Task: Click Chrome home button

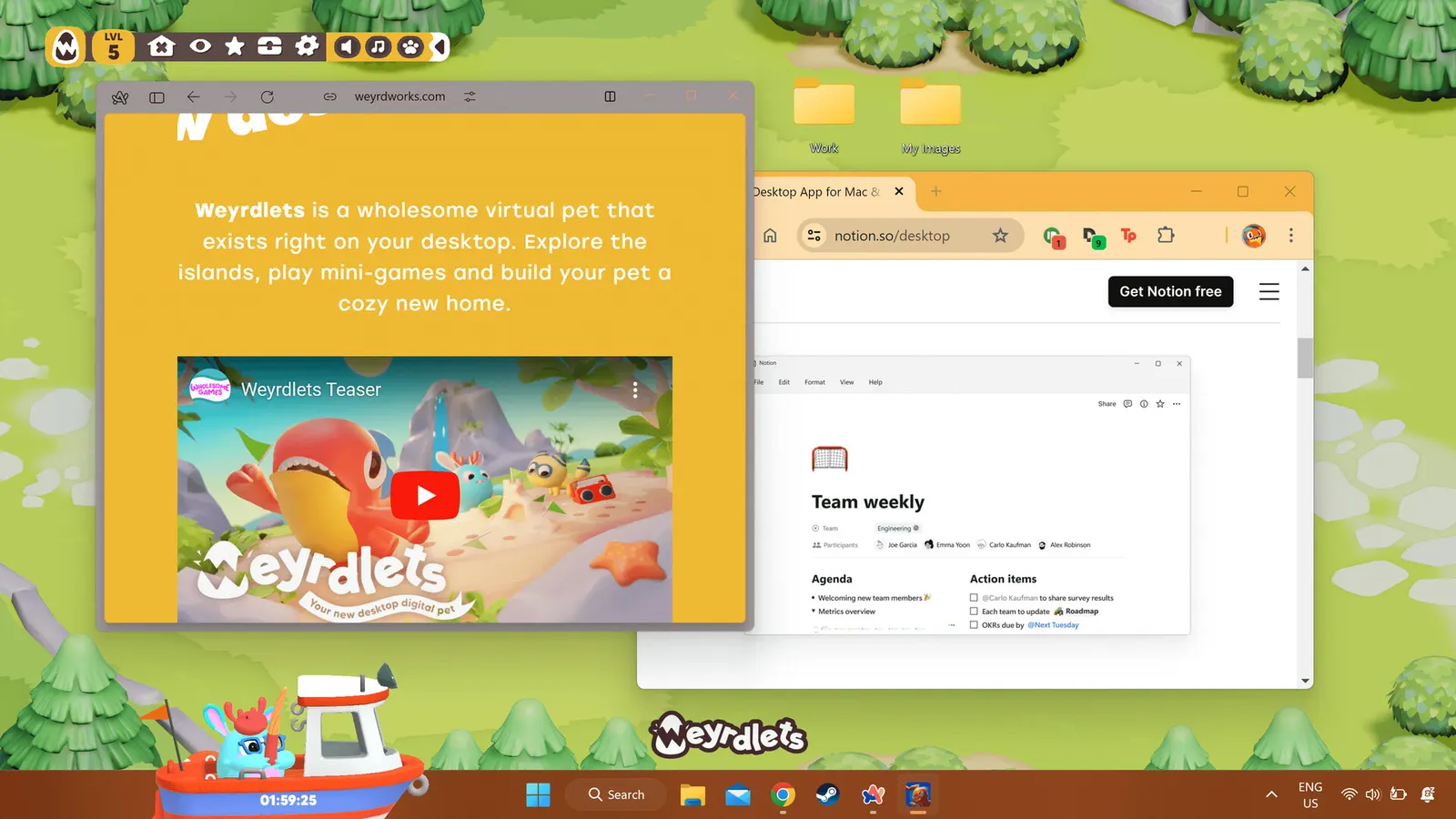Action: [x=770, y=236]
